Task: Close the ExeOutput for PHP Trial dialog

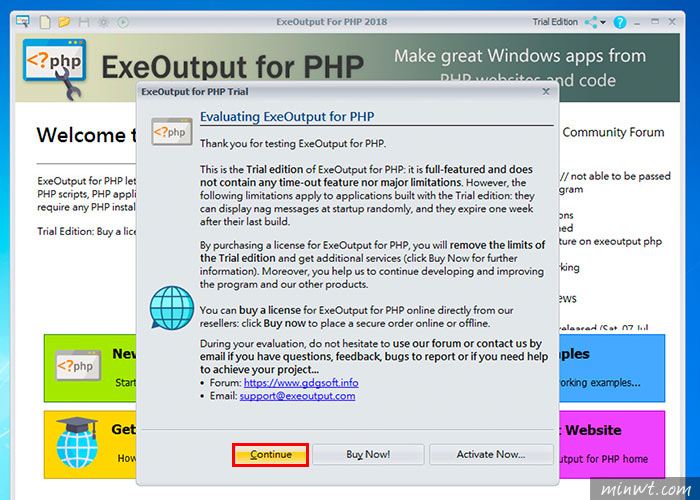Action: pos(546,92)
